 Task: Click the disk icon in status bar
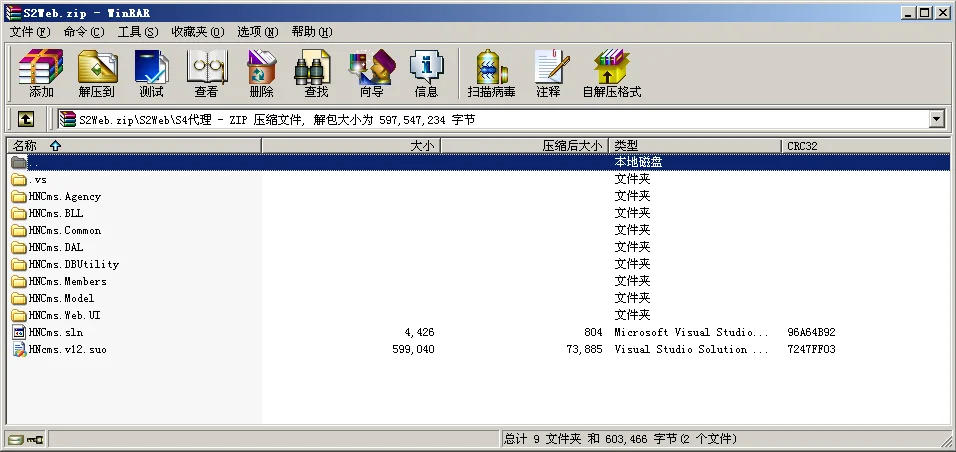pyautogui.click(x=15, y=439)
